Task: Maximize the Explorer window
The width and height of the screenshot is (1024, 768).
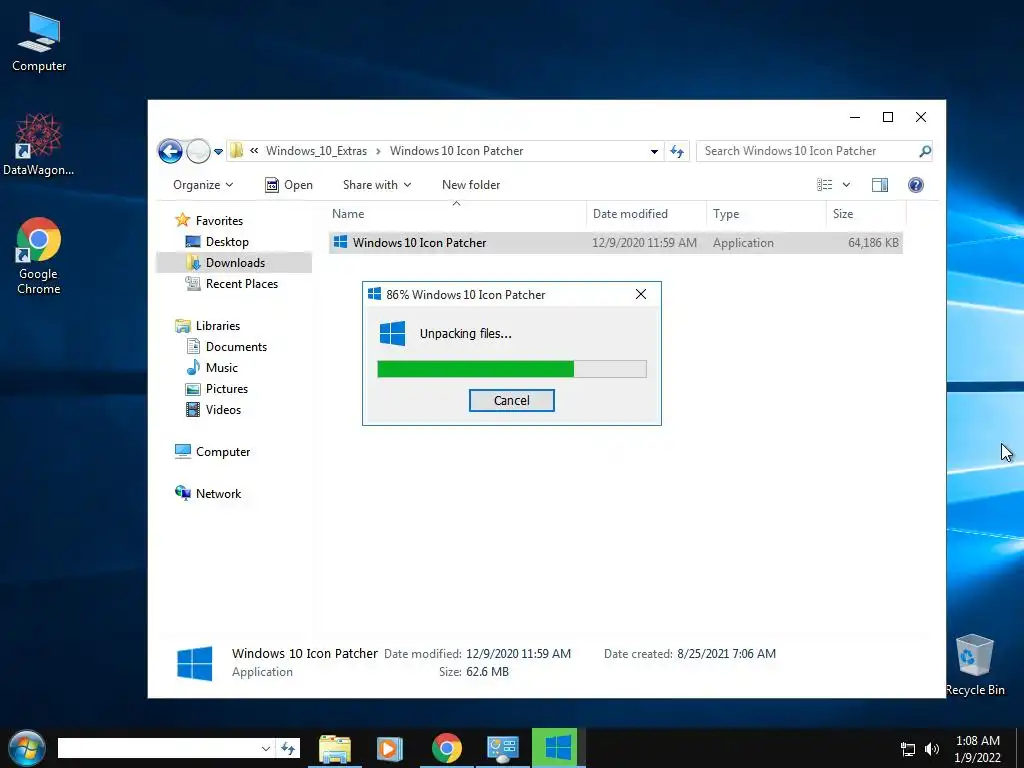Action: (x=888, y=117)
